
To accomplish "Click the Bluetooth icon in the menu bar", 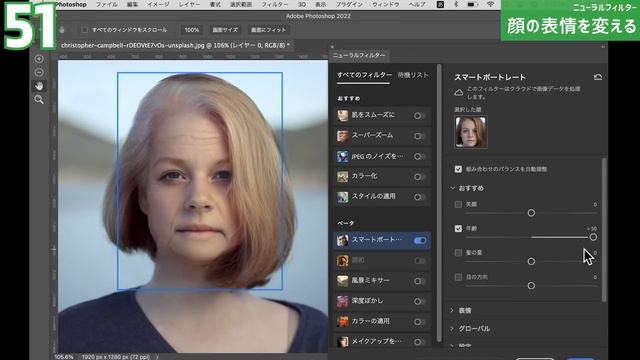I will 456,4.
